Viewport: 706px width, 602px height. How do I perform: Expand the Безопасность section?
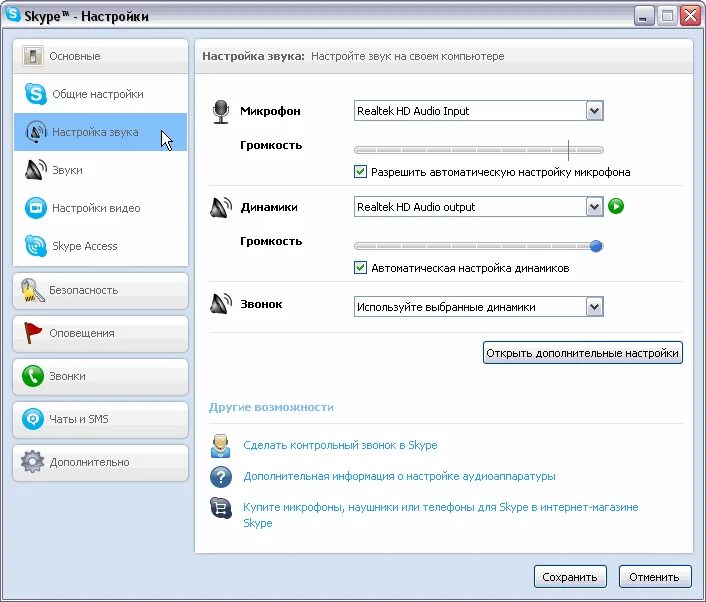pos(100,290)
